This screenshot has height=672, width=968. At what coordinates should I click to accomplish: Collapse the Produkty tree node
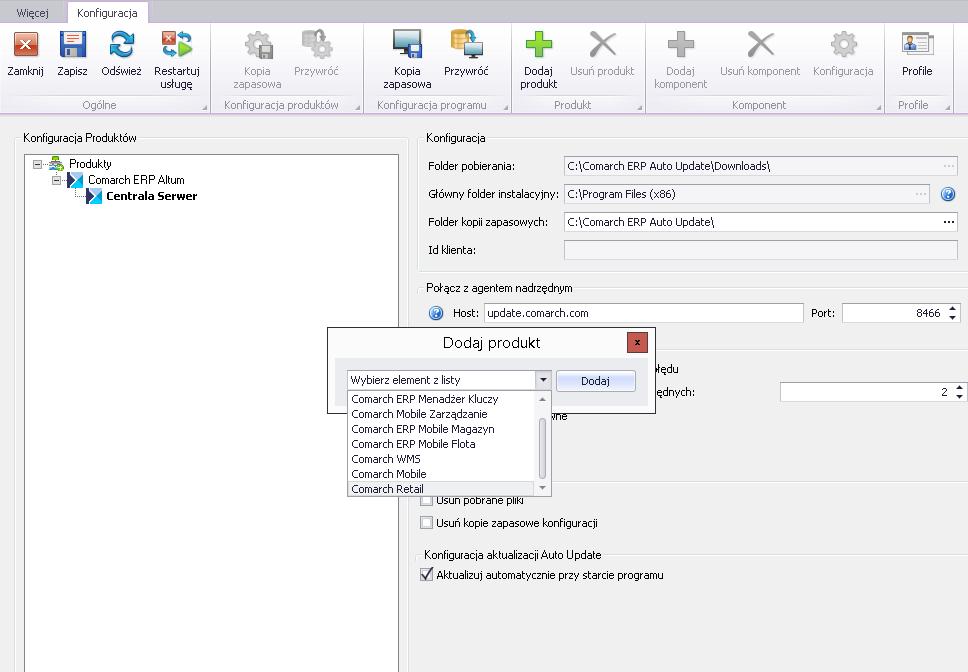pyautogui.click(x=38, y=164)
